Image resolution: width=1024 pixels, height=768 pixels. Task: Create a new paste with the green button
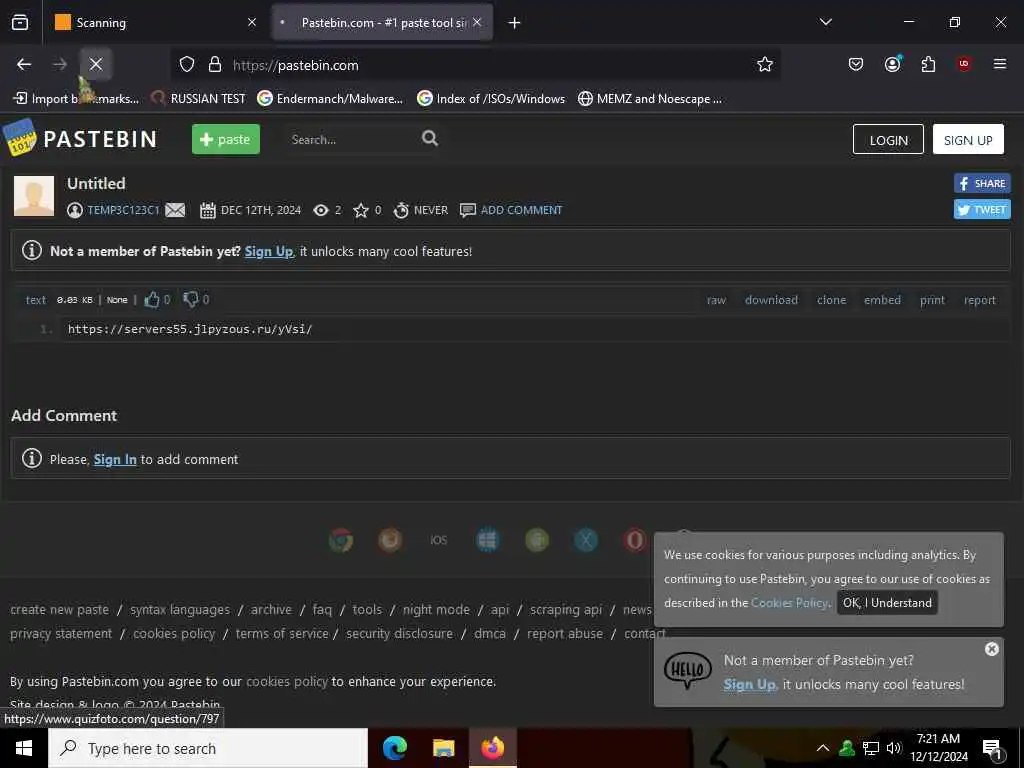click(225, 139)
